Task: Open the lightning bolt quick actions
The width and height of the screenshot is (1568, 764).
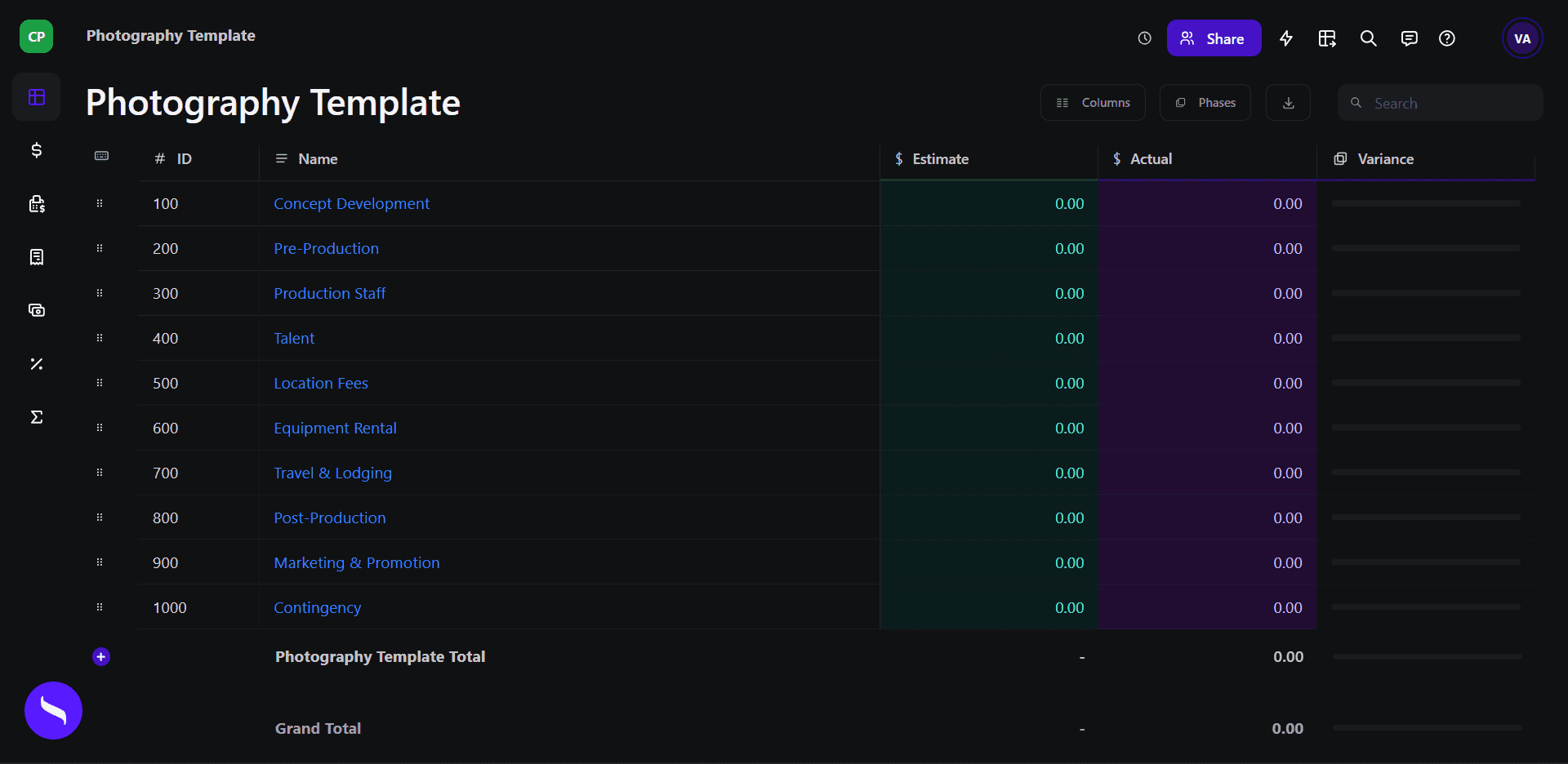Action: 1285,38
